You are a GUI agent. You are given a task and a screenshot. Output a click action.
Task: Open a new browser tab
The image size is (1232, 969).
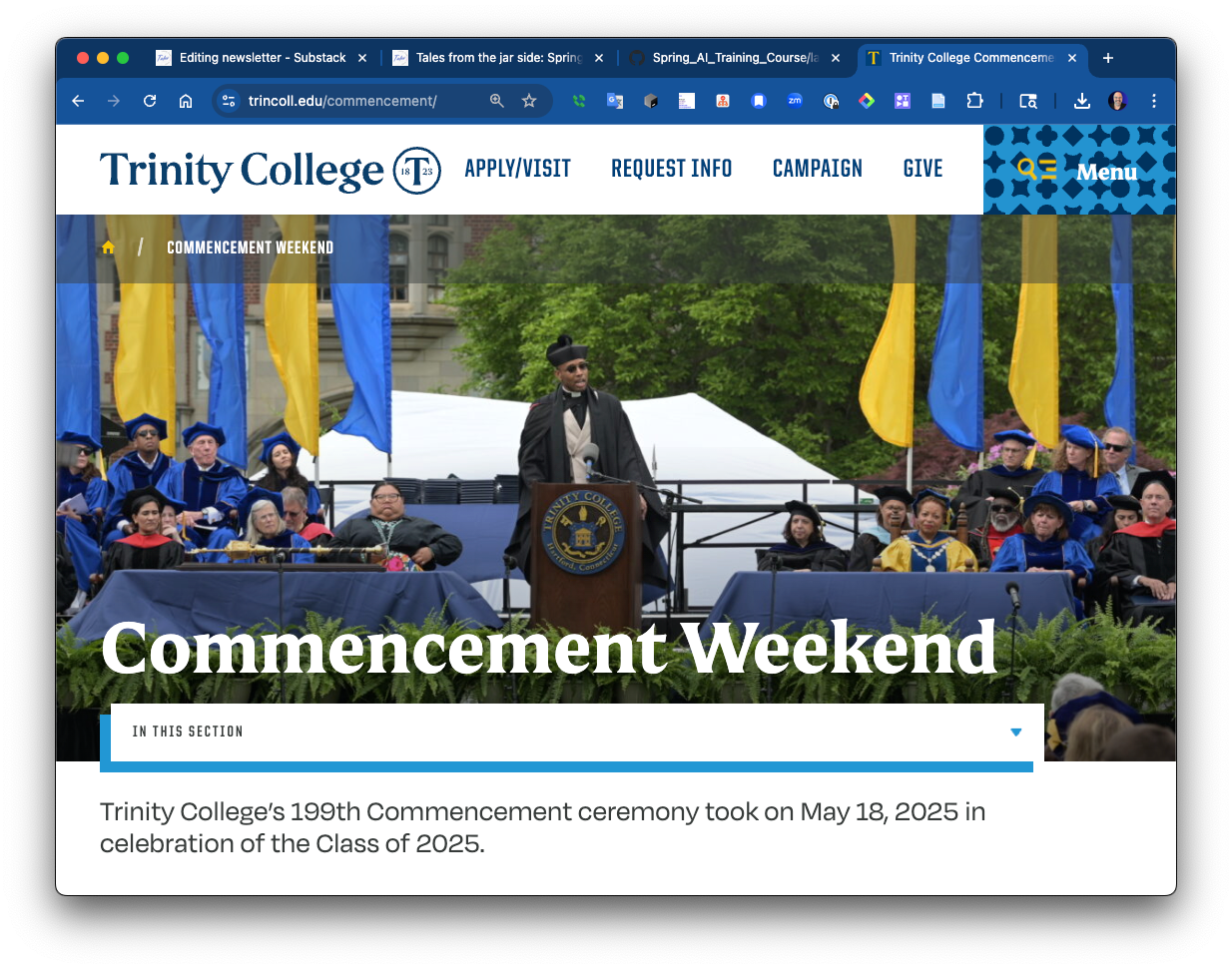1108,58
